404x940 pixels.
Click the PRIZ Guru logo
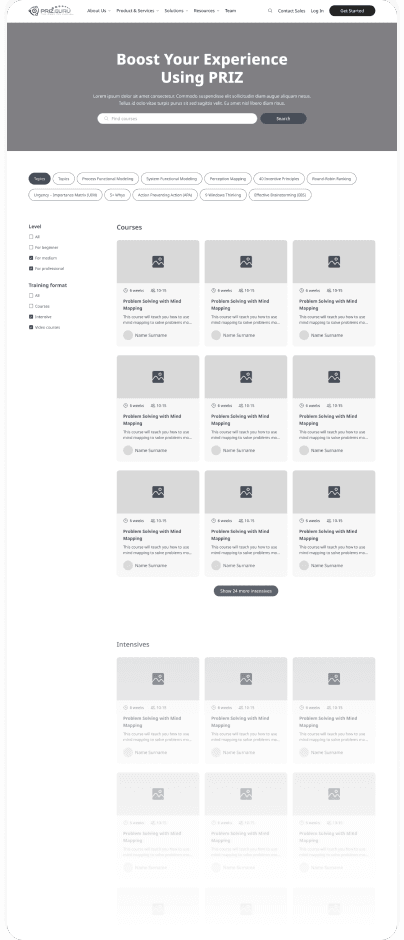[50, 10]
